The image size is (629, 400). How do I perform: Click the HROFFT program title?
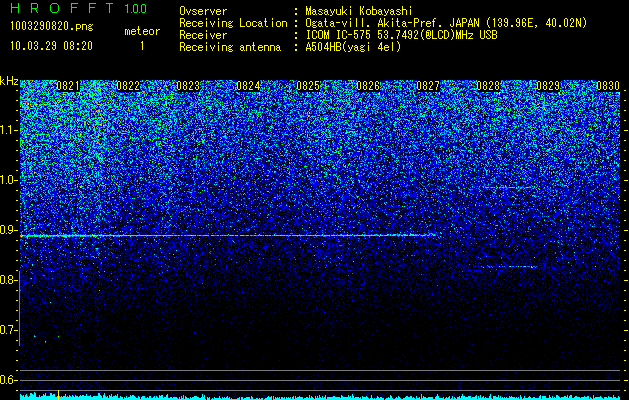tap(62, 8)
